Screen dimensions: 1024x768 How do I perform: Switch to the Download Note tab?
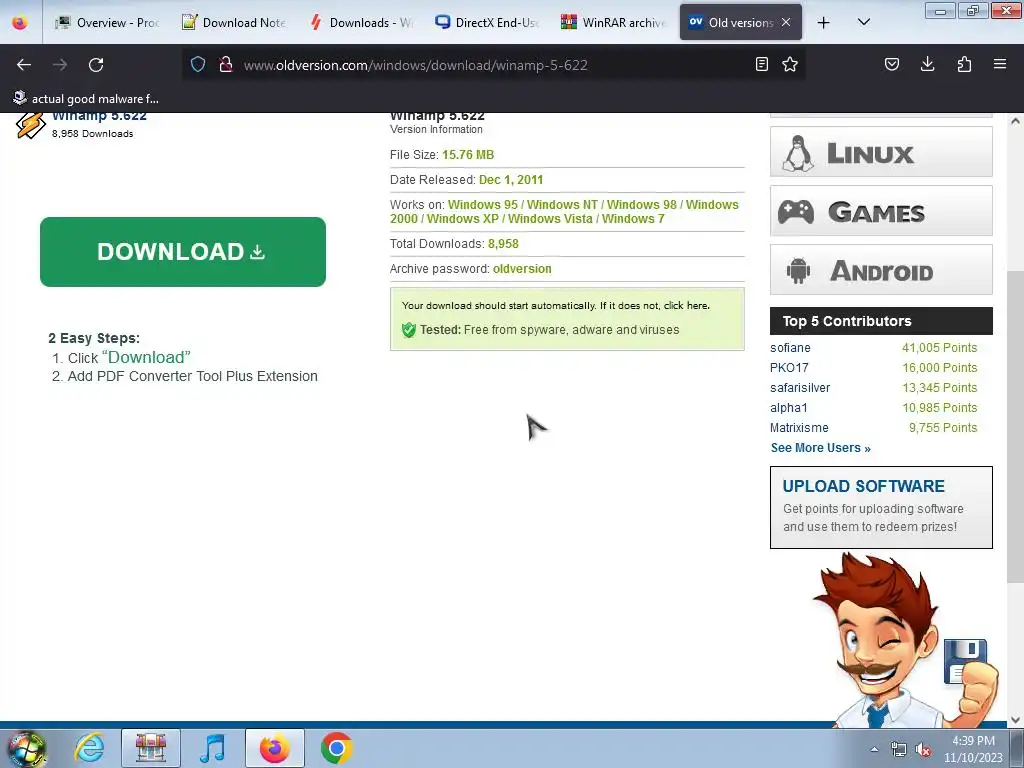234,22
